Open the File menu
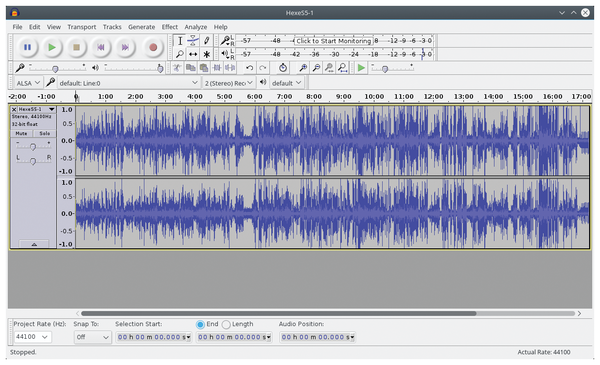Viewport: 600px width, 365px height. [x=17, y=27]
